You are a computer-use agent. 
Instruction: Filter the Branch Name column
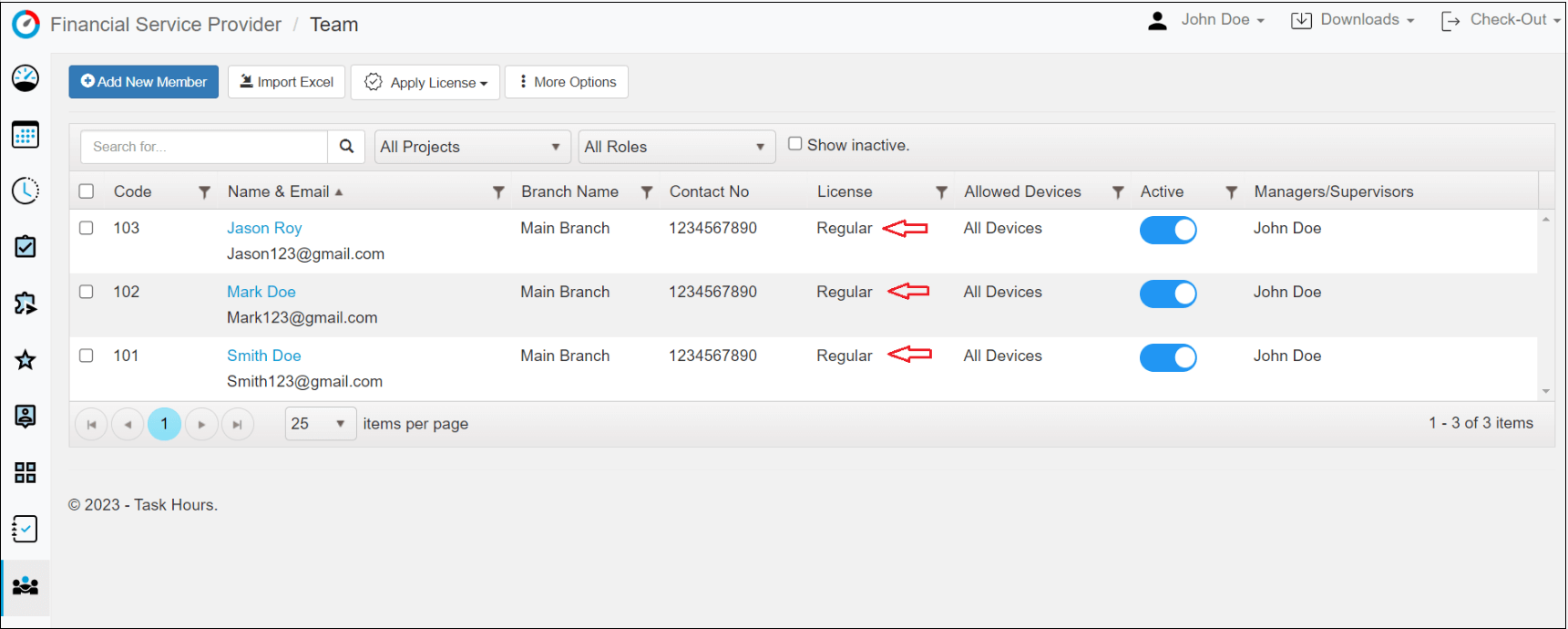pyautogui.click(x=647, y=192)
